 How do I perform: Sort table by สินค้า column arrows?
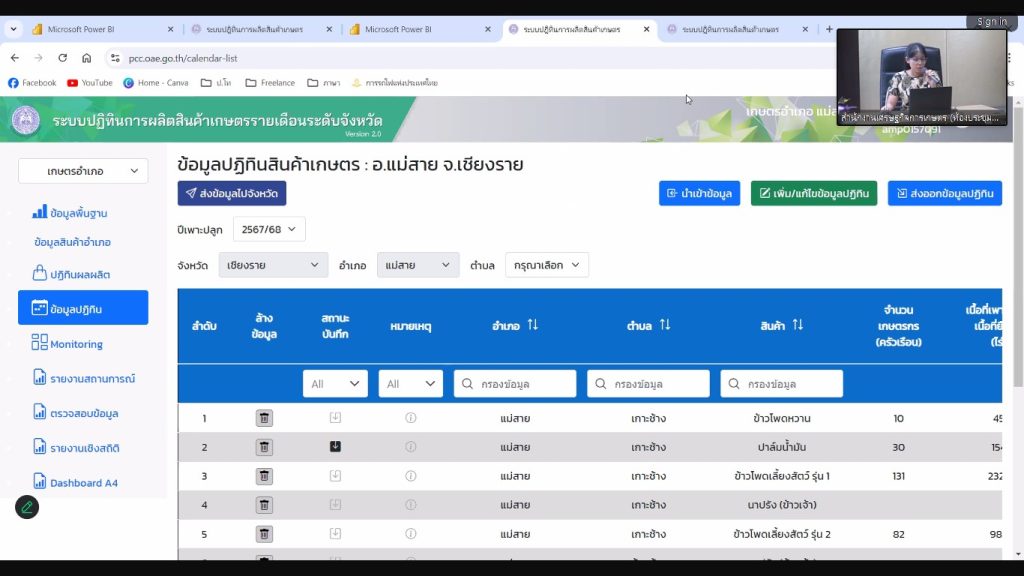798,325
